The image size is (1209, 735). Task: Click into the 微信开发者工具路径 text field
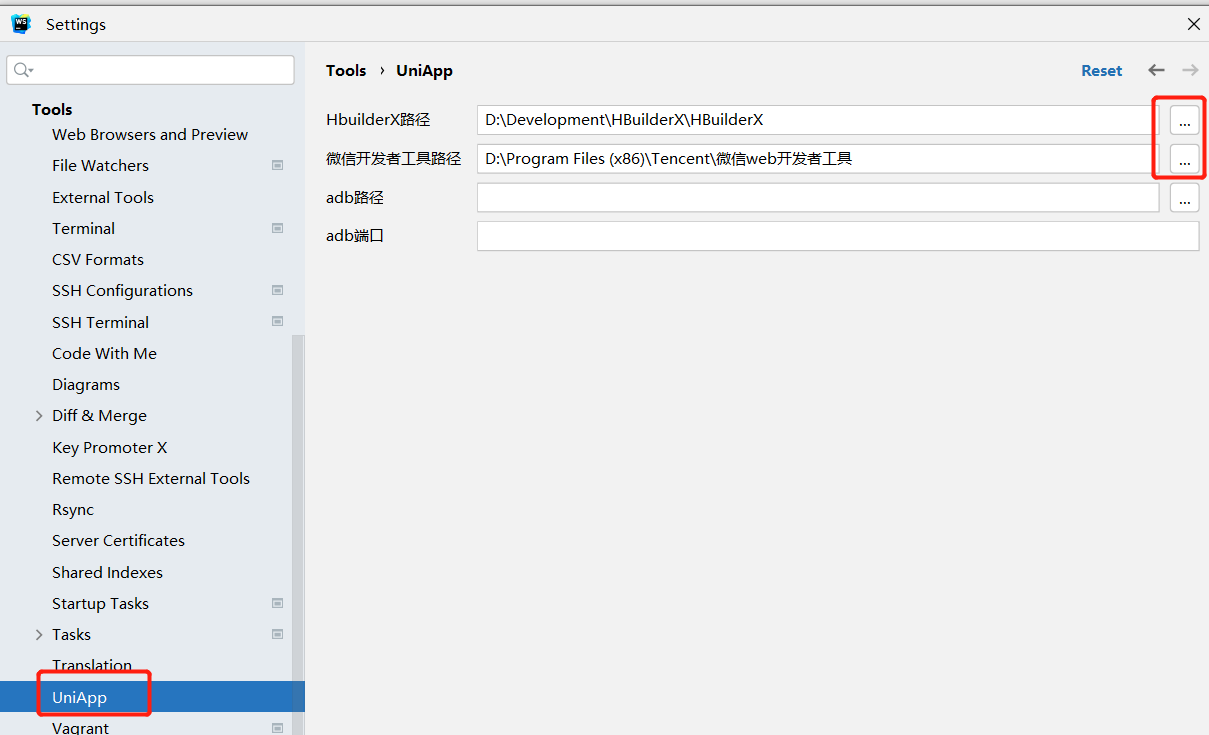coord(817,158)
